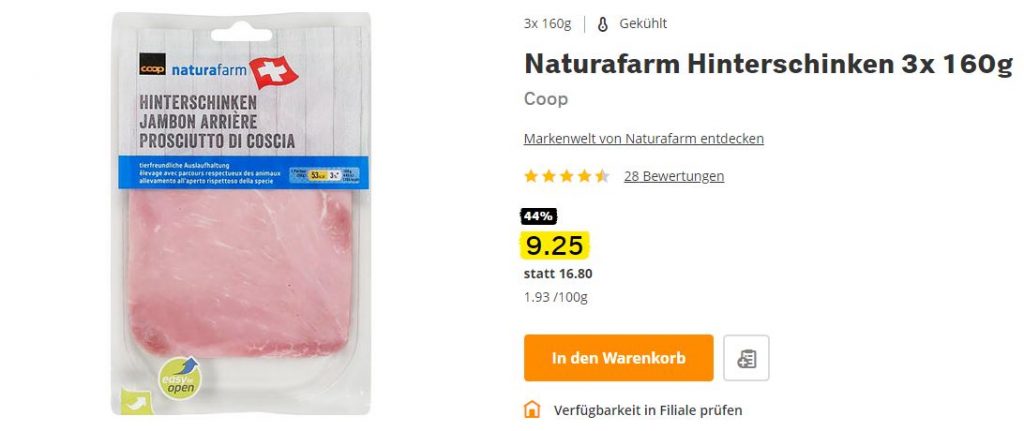Add product to shopping list icon
The height and width of the screenshot is (431, 1024).
click(746, 358)
